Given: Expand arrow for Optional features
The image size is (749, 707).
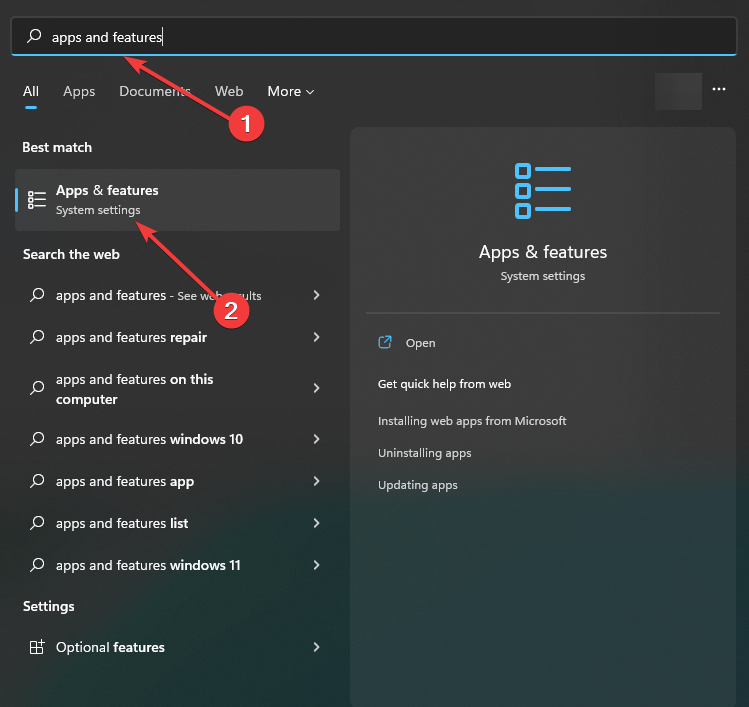Looking at the screenshot, I should 316,647.
